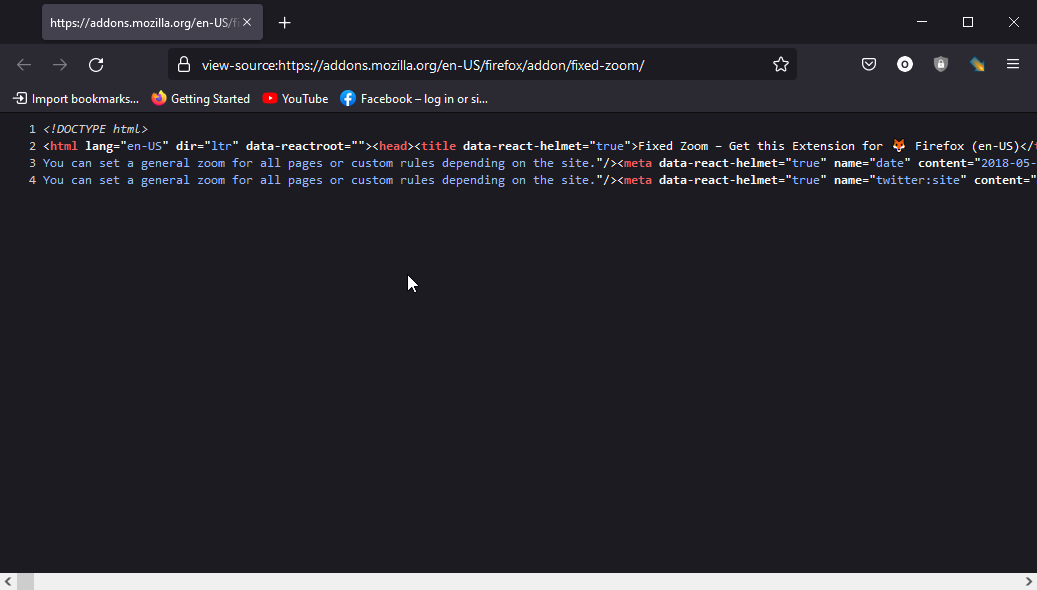
Task: Open the Save to Pocket icon
Action: (869, 65)
